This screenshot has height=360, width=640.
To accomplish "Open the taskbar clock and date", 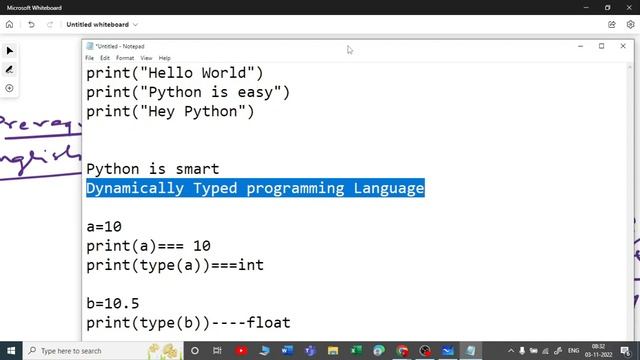I will pos(598,351).
